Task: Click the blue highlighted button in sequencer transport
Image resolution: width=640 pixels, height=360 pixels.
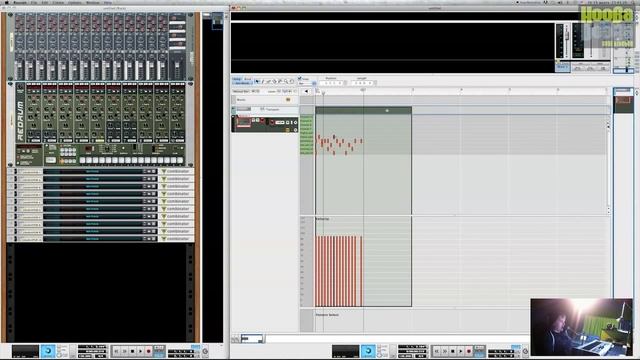Action: click(368, 351)
